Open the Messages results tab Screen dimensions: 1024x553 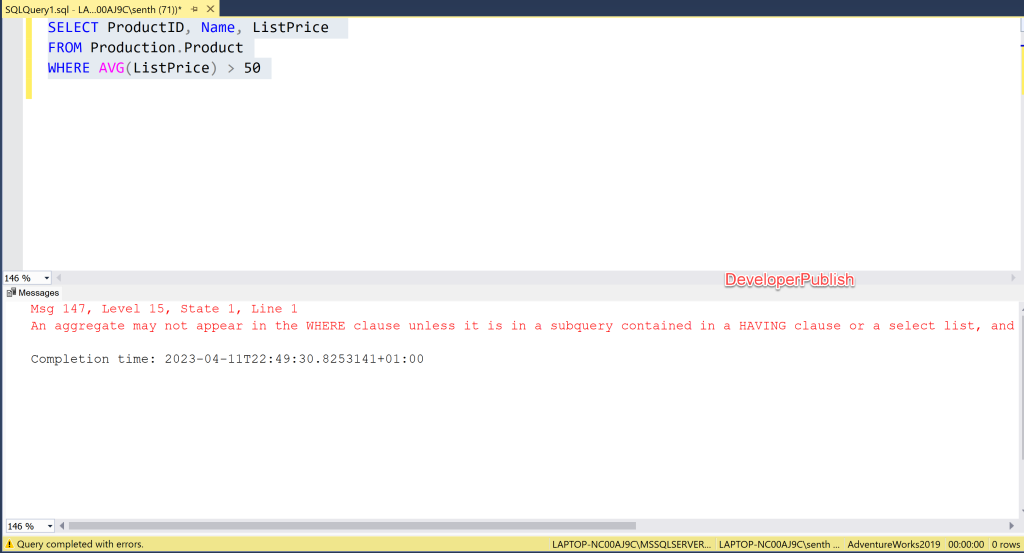pos(33,292)
